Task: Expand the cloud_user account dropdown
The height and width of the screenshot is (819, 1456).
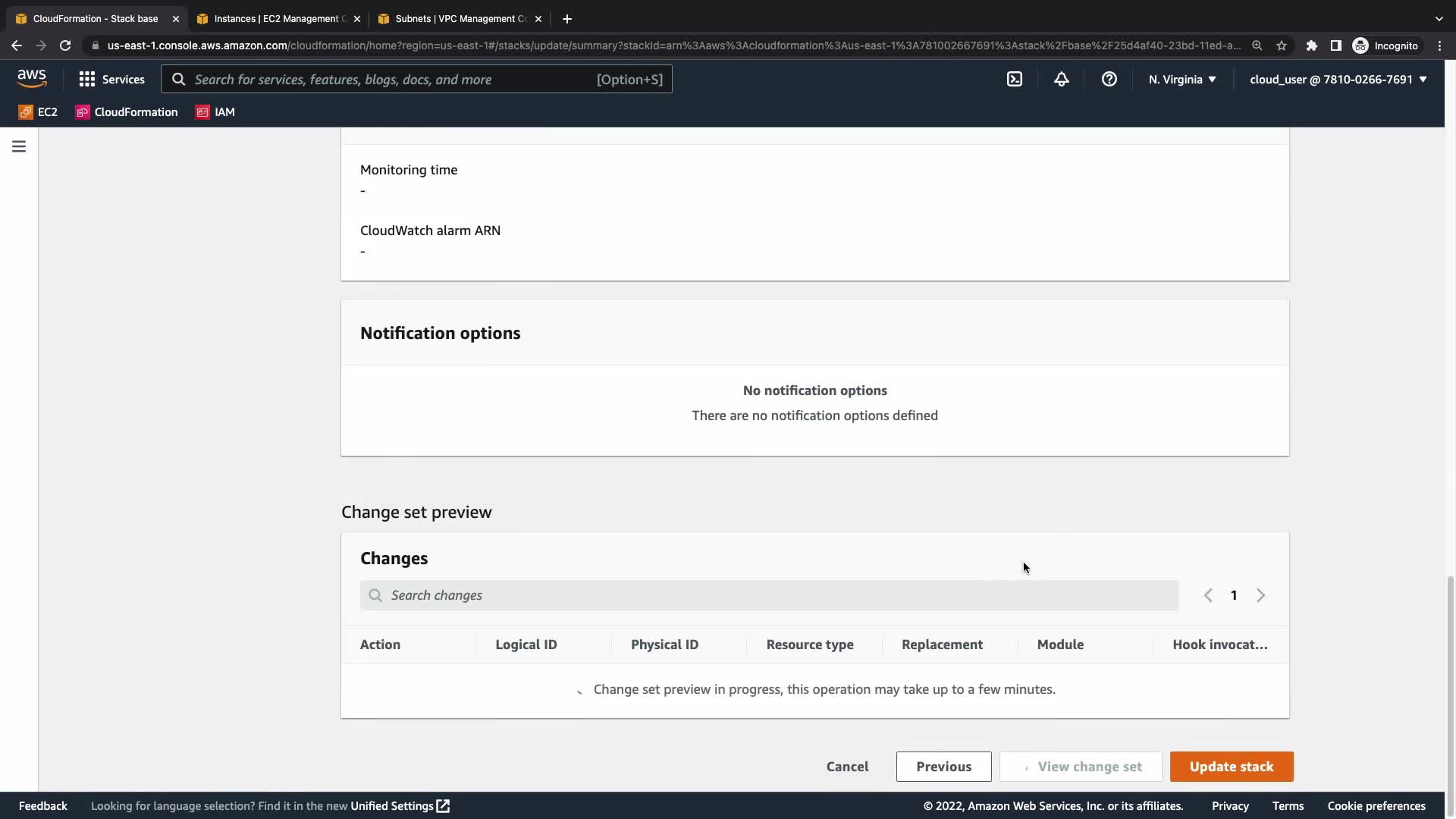Action: [1338, 79]
